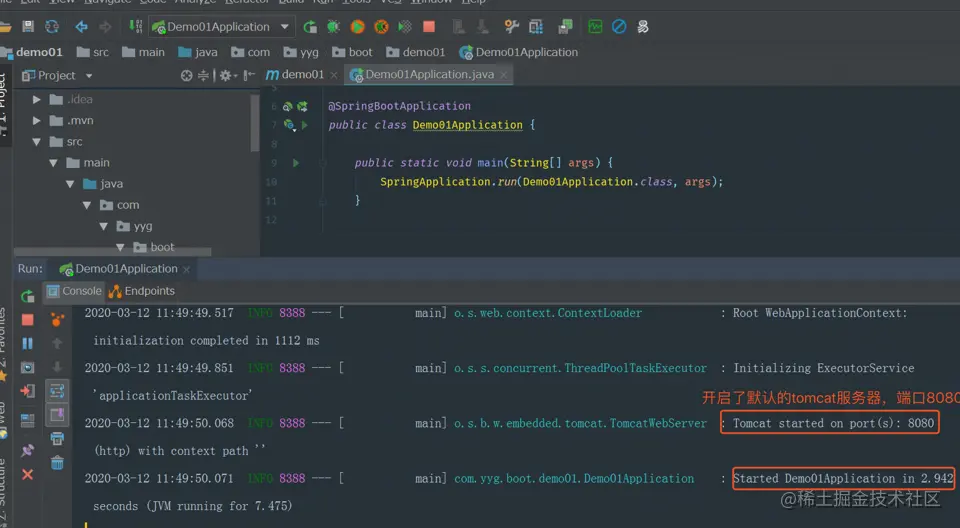Click the Synchronize toolbar icon
The width and height of the screenshot is (960, 528).
(x=52, y=26)
